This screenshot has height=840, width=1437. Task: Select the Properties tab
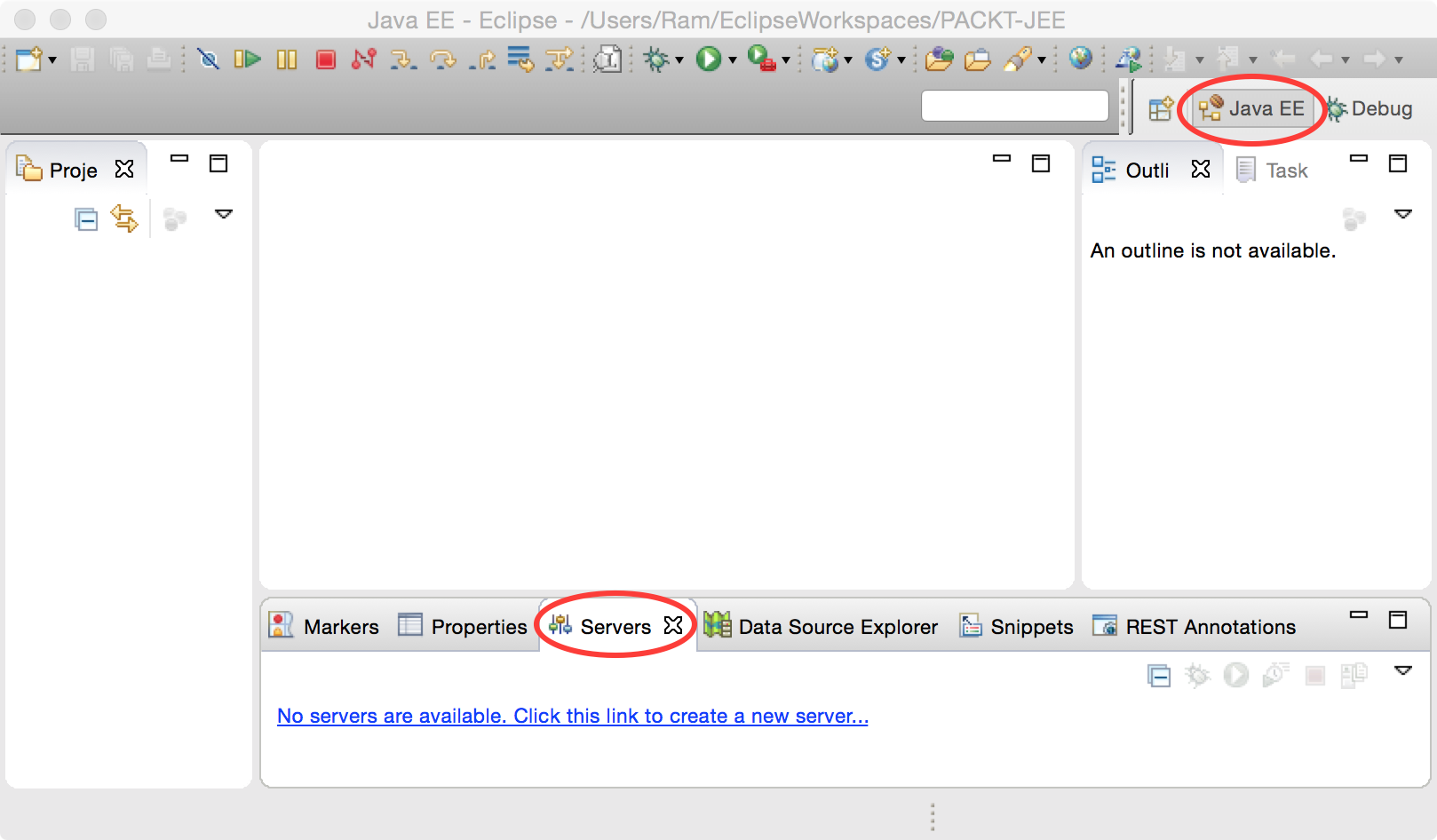click(462, 626)
